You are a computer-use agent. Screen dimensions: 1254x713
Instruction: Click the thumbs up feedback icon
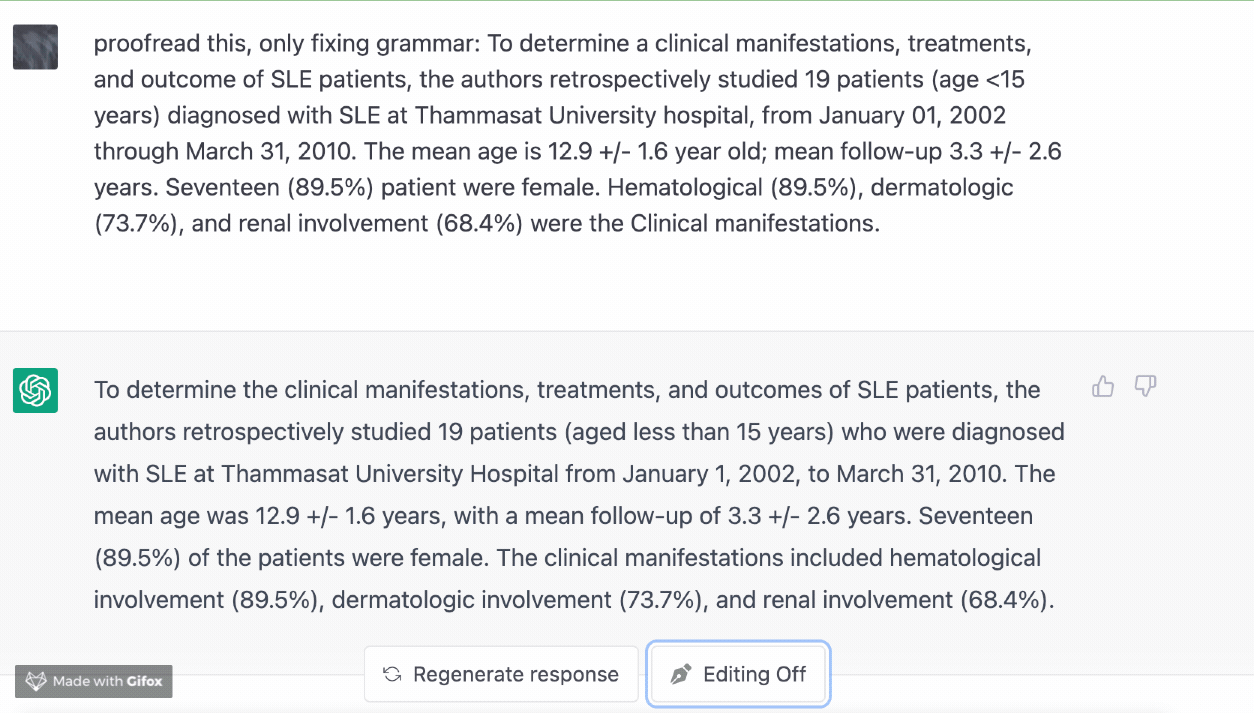coord(1103,387)
